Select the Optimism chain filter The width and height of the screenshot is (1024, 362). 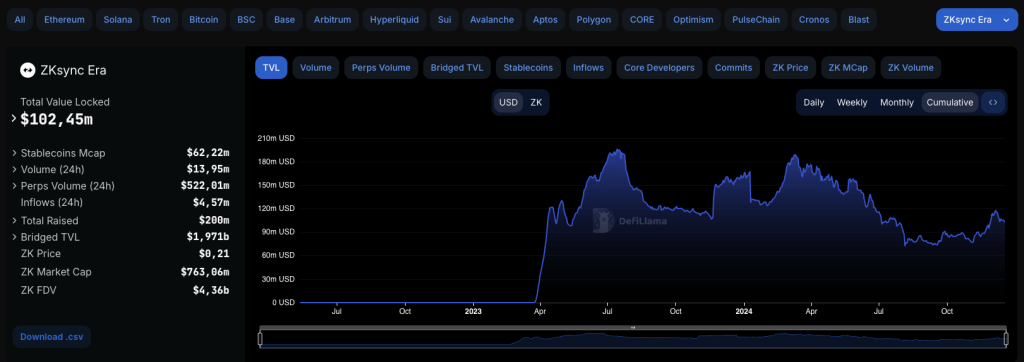coord(693,20)
